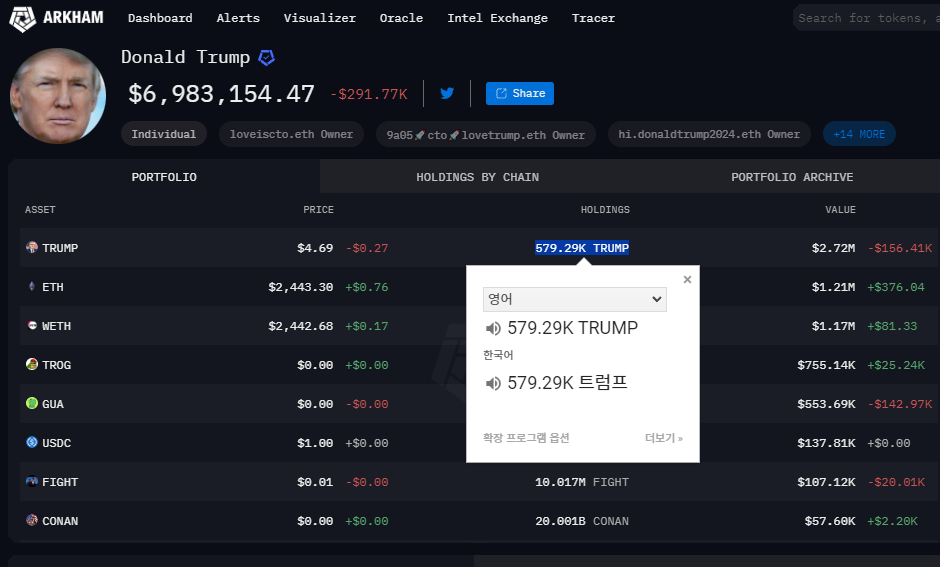This screenshot has width=940, height=567.
Task: Click the $755.14K TROG value
Action: (x=826, y=365)
